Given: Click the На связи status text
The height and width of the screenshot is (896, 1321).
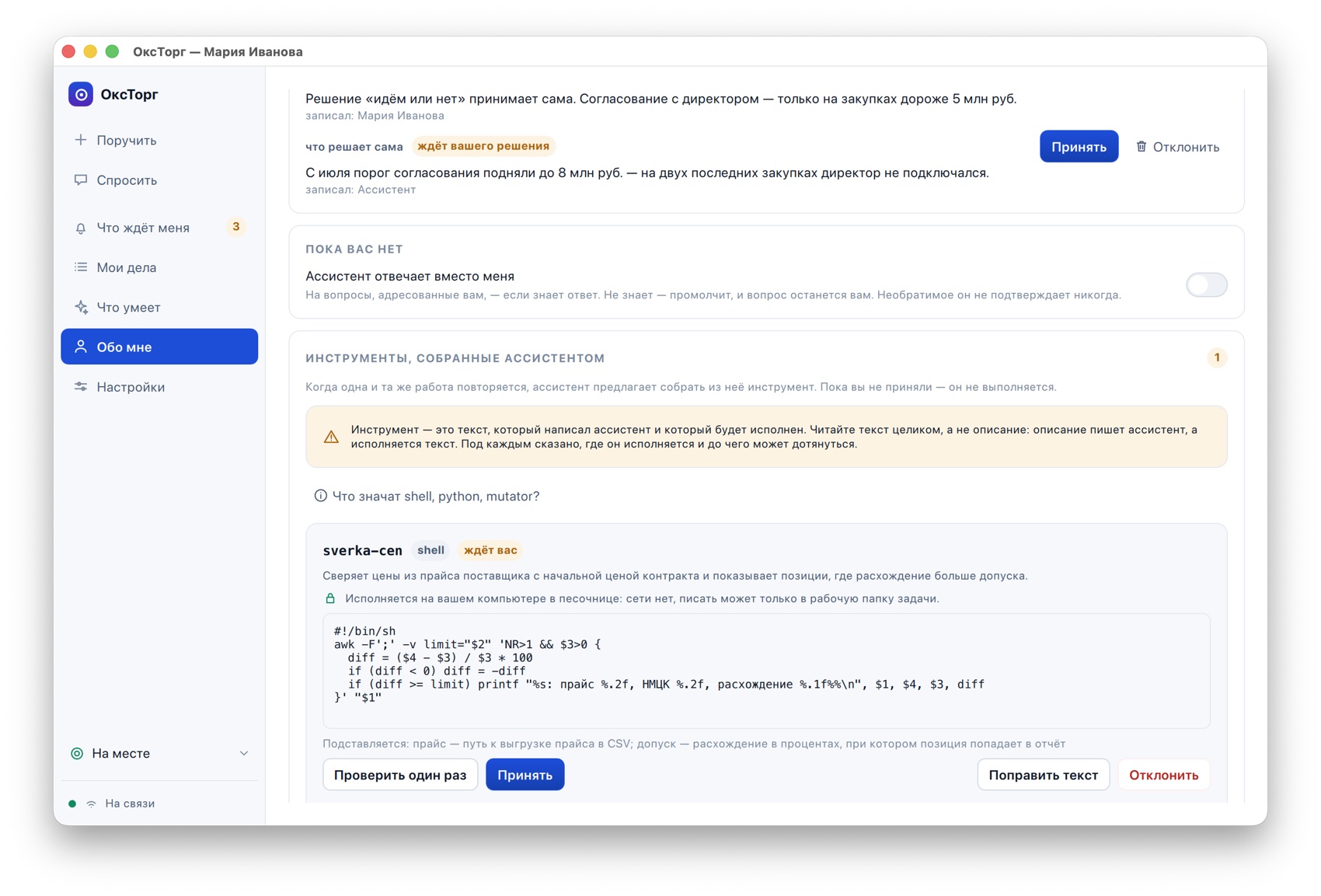Looking at the screenshot, I should click(x=130, y=804).
